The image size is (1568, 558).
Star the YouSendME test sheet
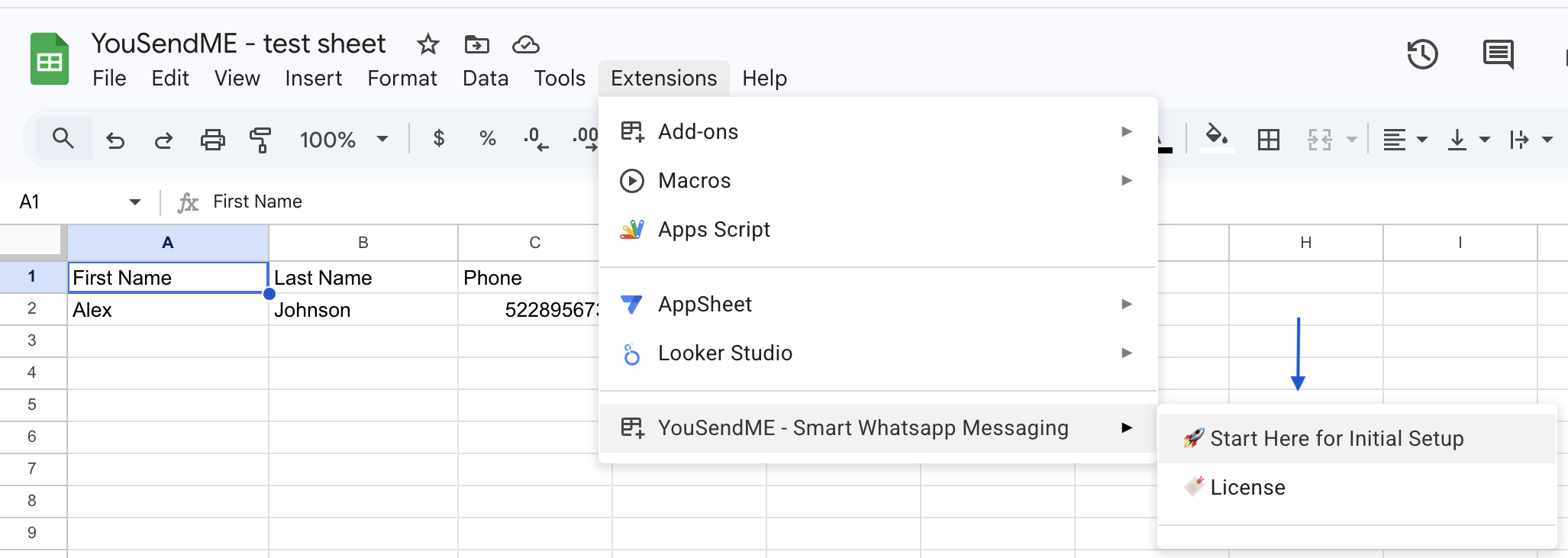pyautogui.click(x=427, y=44)
